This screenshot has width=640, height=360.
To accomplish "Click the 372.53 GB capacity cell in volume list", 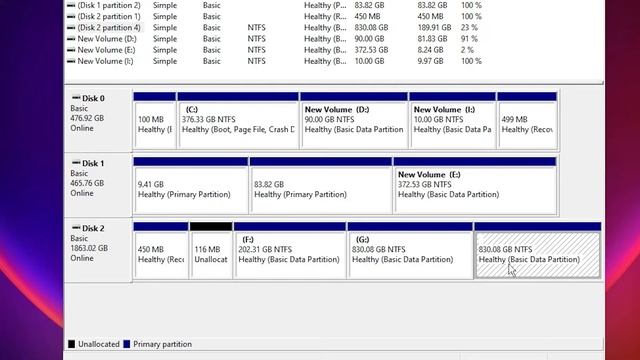I will pos(371,50).
